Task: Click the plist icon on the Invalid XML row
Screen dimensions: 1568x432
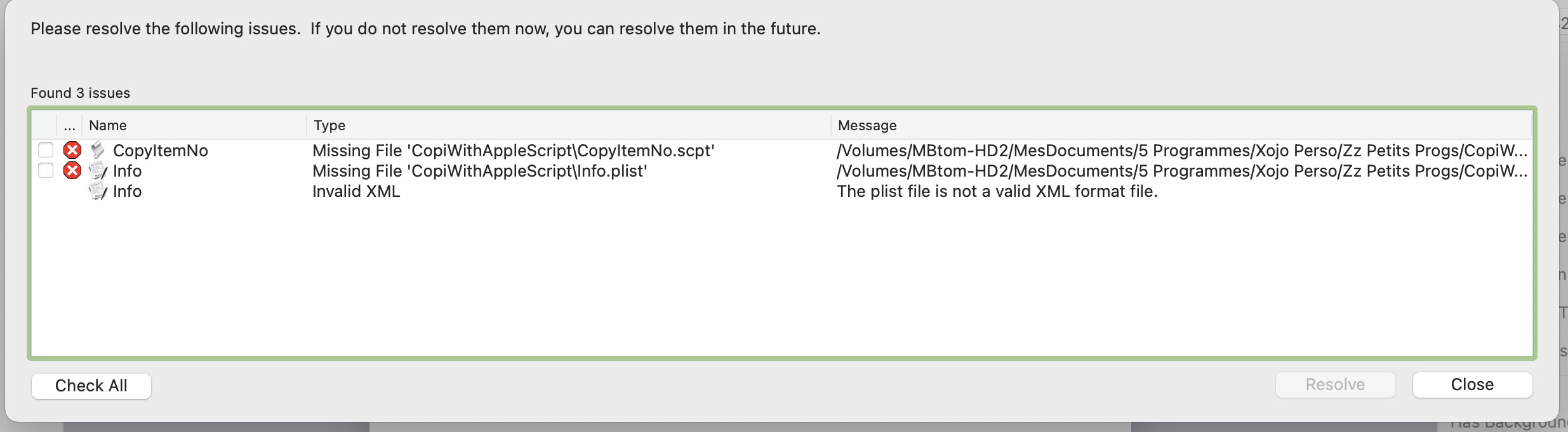Action: pyautogui.click(x=98, y=191)
